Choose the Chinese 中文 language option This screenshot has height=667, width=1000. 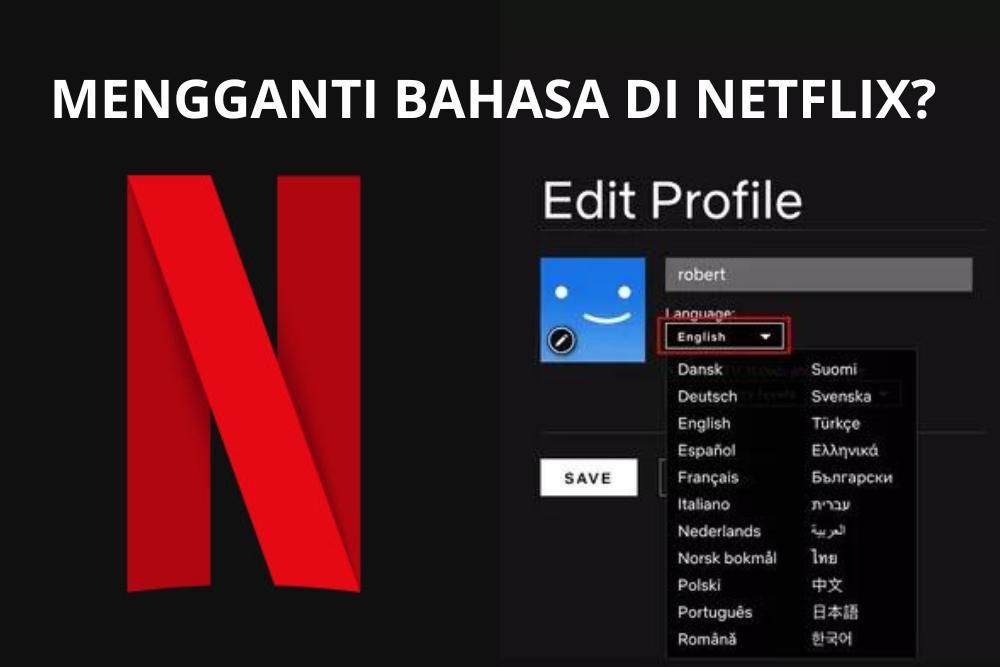pyautogui.click(x=827, y=585)
